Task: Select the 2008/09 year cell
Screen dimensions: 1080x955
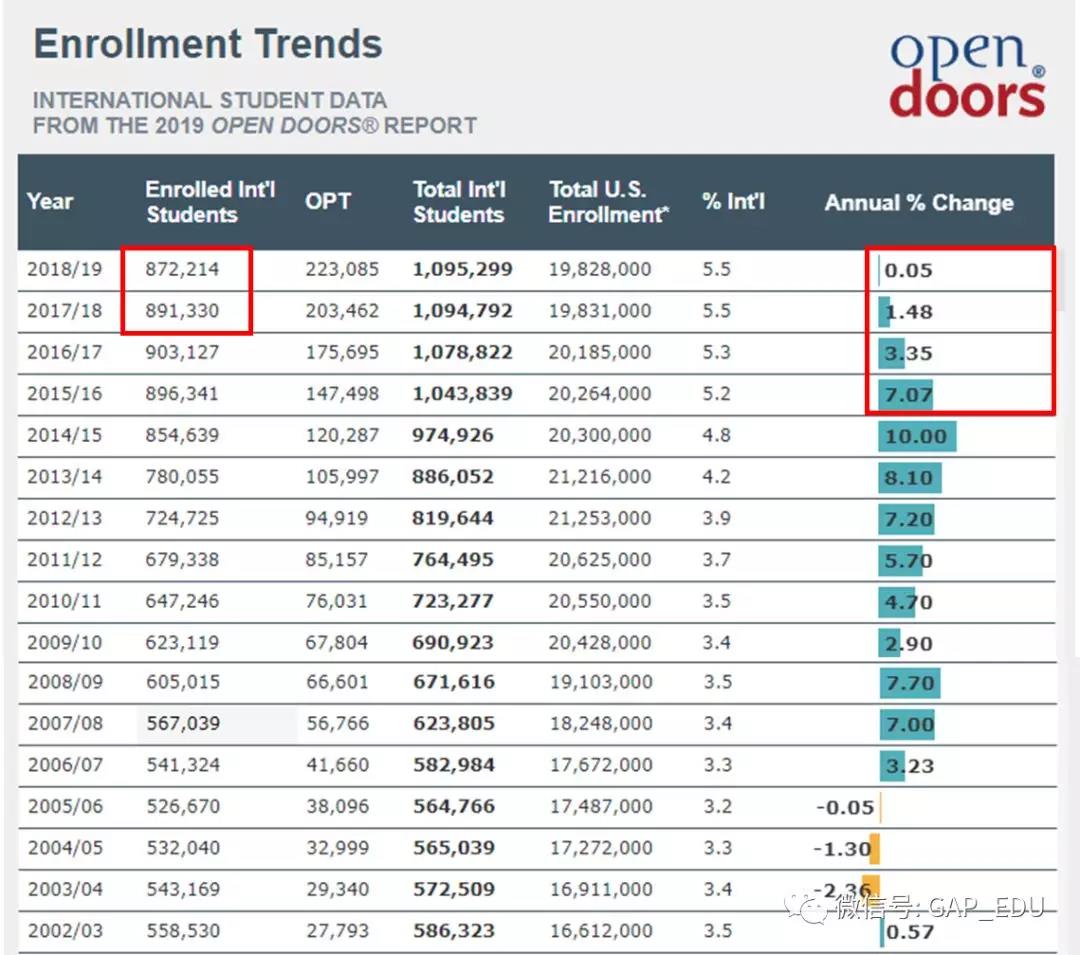Action: coord(65,682)
